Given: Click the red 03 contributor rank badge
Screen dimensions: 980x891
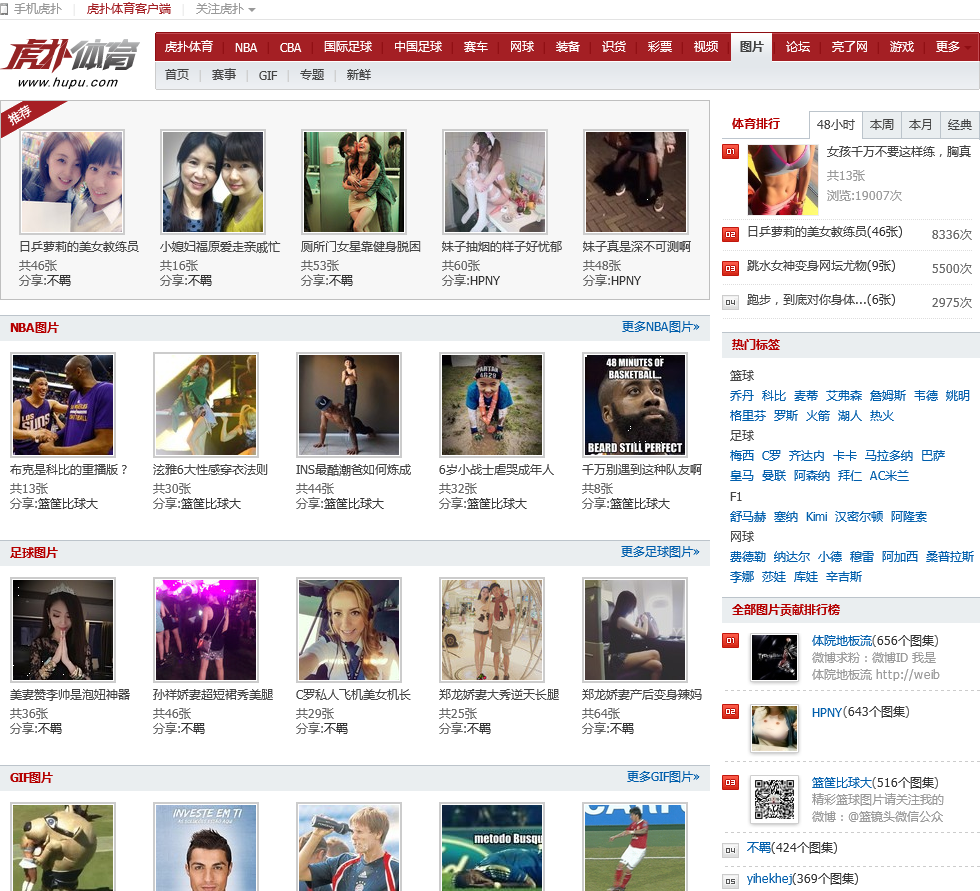Looking at the screenshot, I should tap(731, 782).
